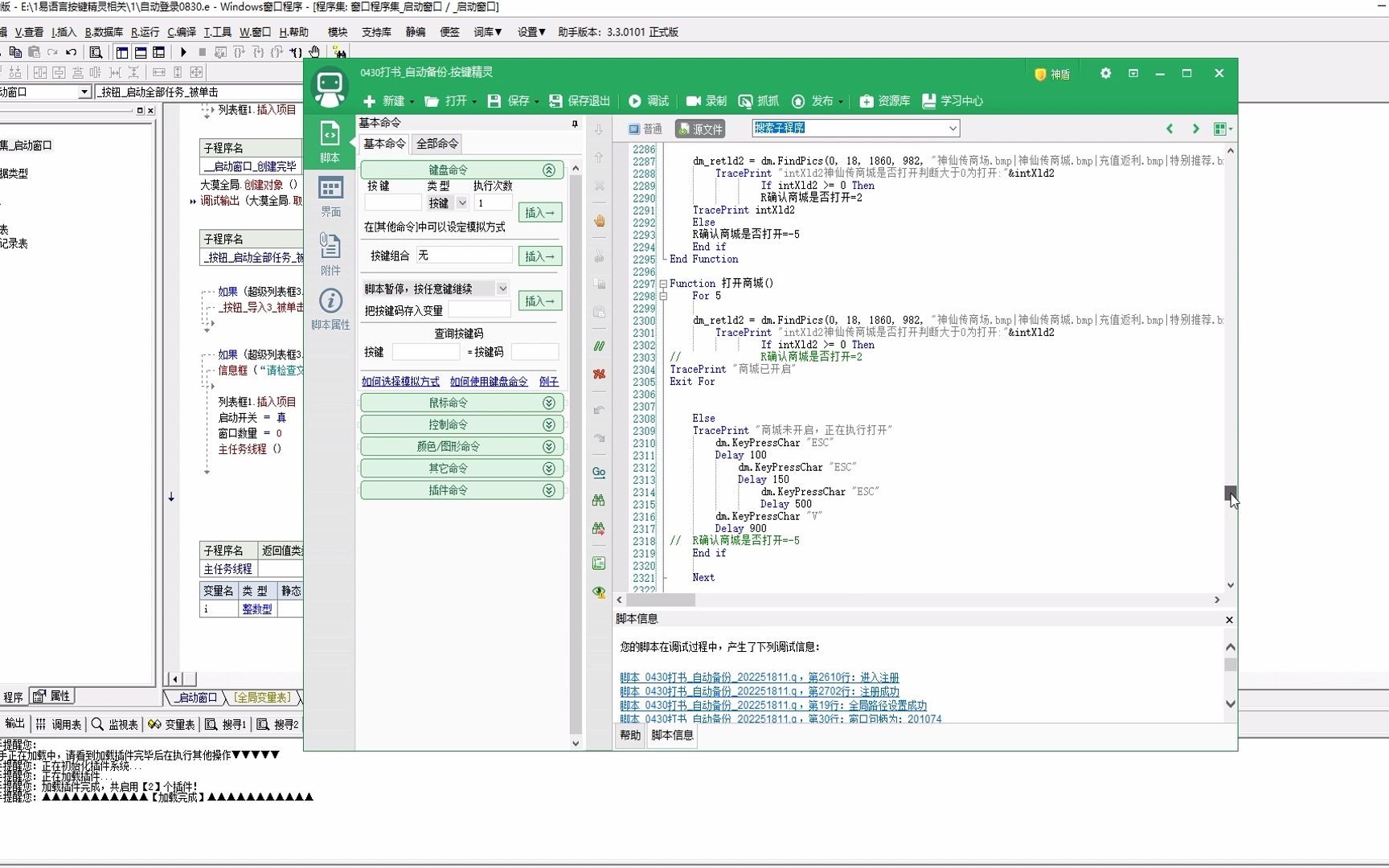The width and height of the screenshot is (1389, 868).
Task: Open the R.运行 menu
Action: (145, 32)
